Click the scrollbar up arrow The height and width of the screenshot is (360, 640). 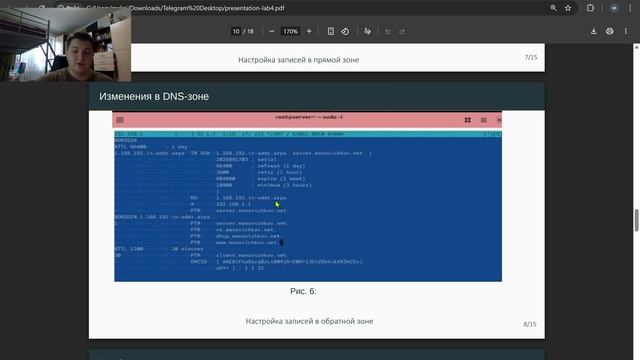[636, 47]
